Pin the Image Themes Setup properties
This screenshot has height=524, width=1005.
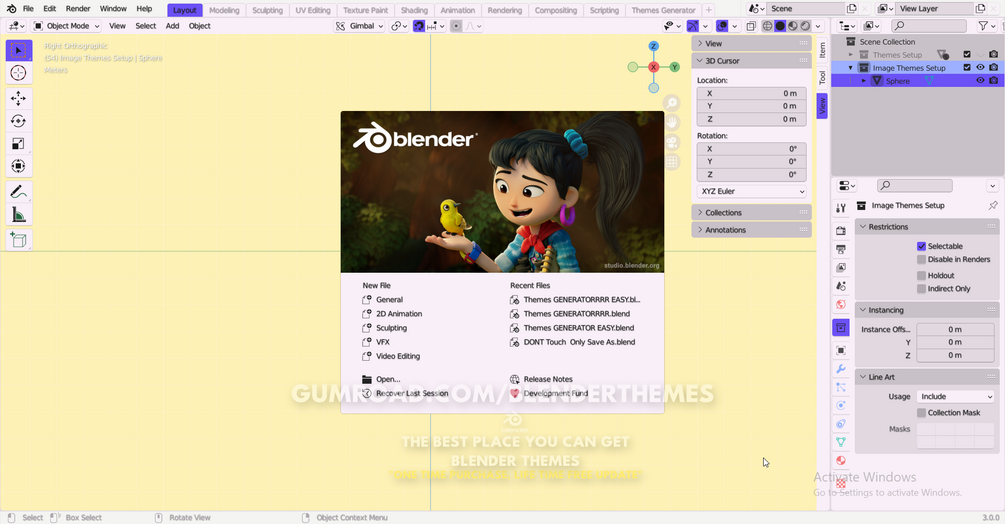point(993,206)
